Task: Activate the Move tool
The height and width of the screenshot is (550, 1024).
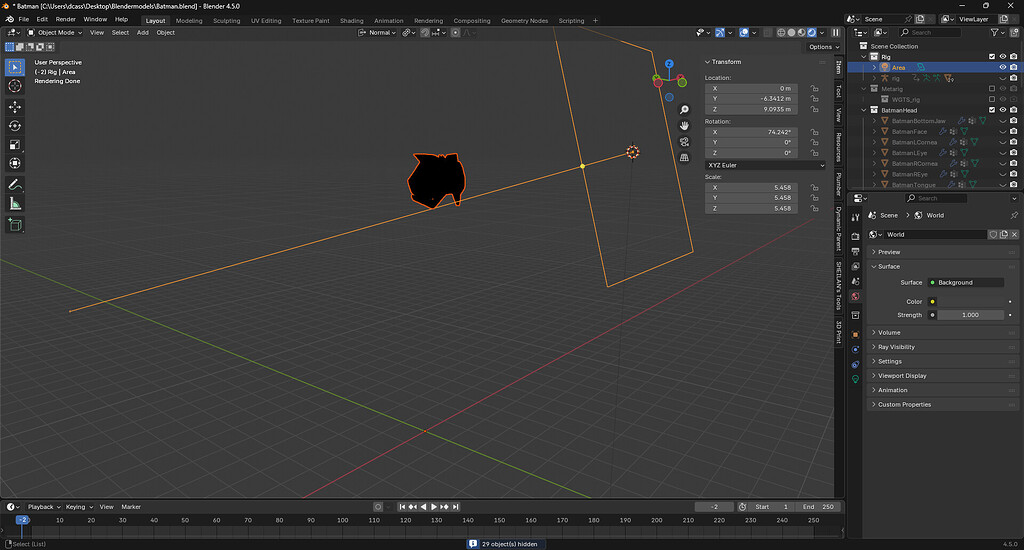Action: point(15,106)
